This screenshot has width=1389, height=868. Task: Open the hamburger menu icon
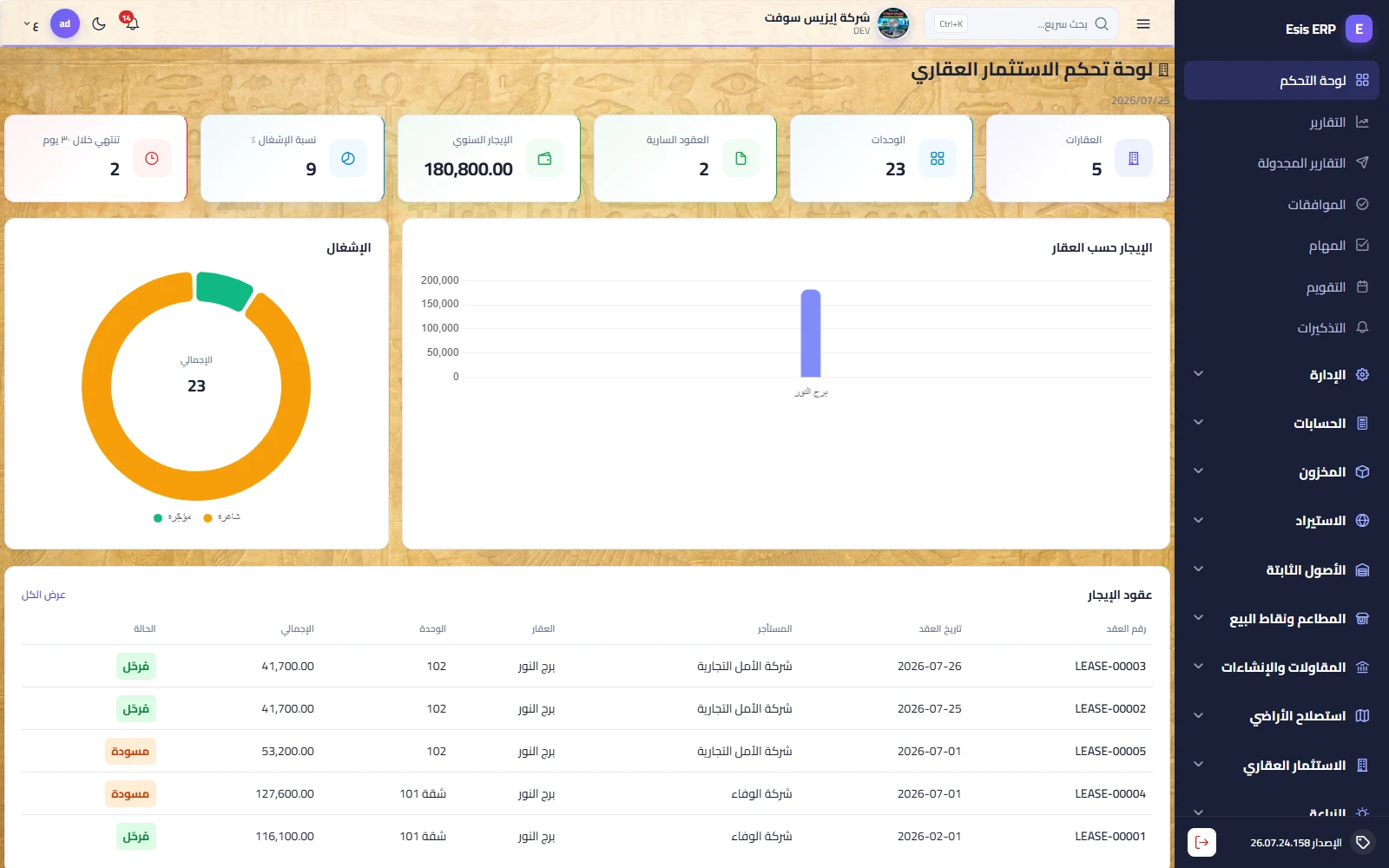point(1143,24)
